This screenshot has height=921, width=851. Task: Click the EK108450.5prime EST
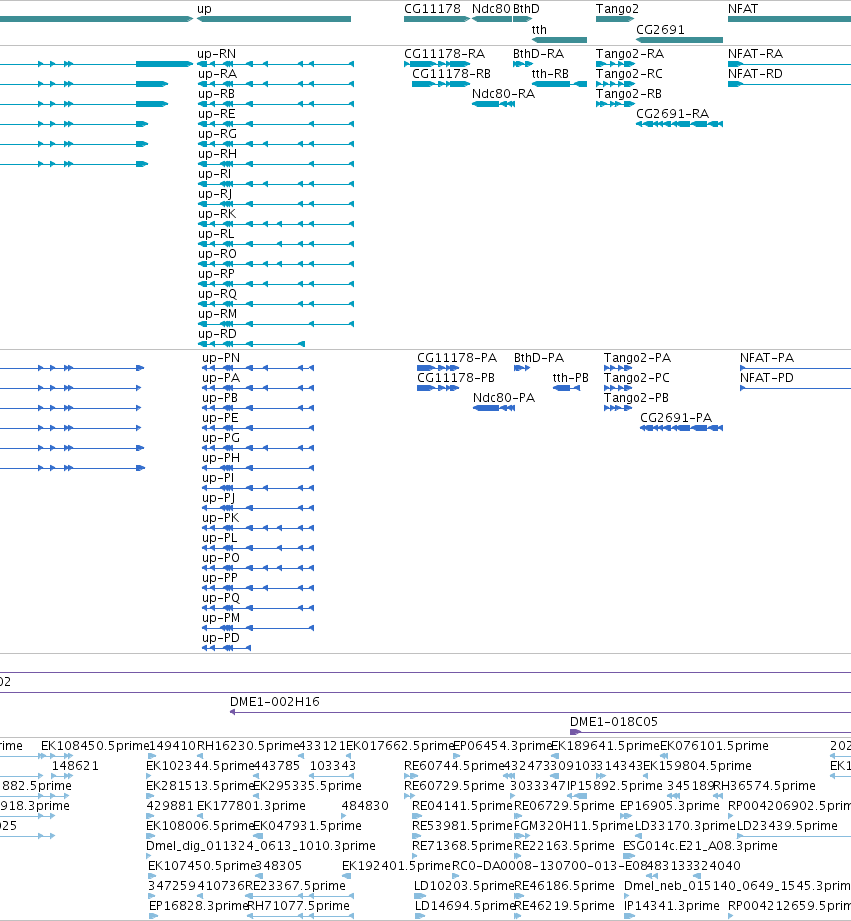pos(95,746)
